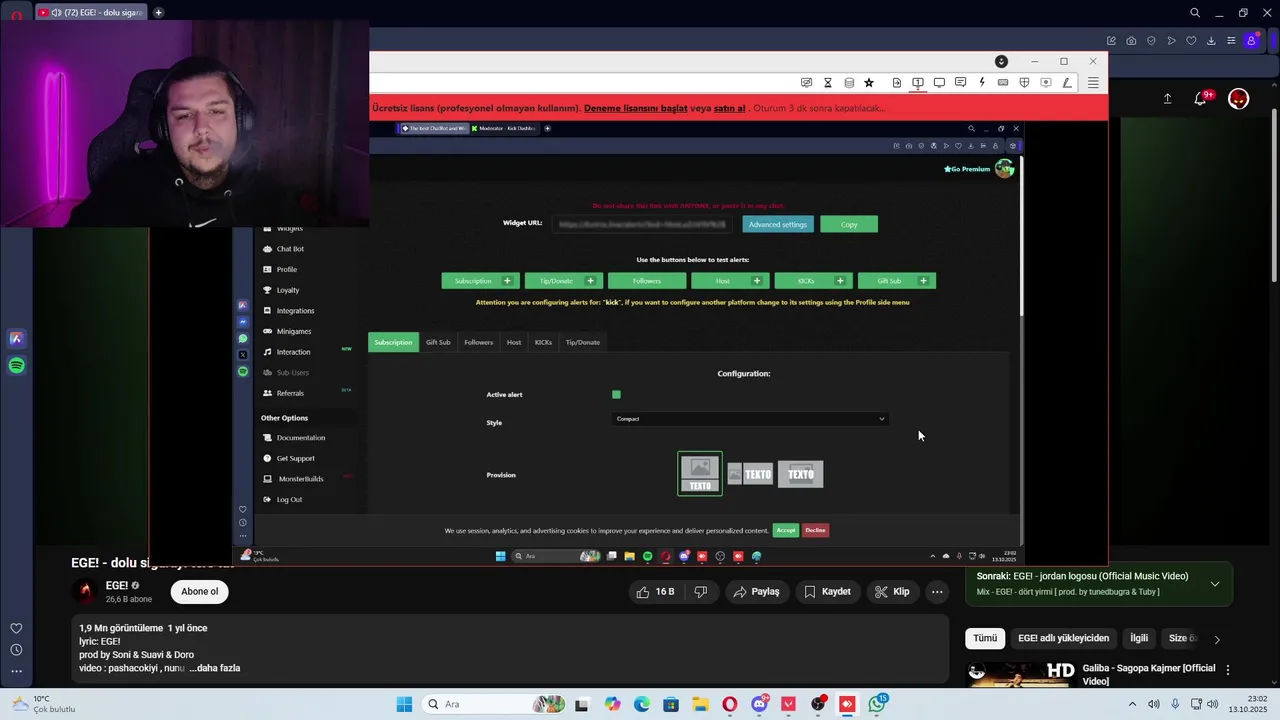Image resolution: width=1280 pixels, height=720 pixels.
Task: Click the Advanced settings button
Action: point(777,224)
